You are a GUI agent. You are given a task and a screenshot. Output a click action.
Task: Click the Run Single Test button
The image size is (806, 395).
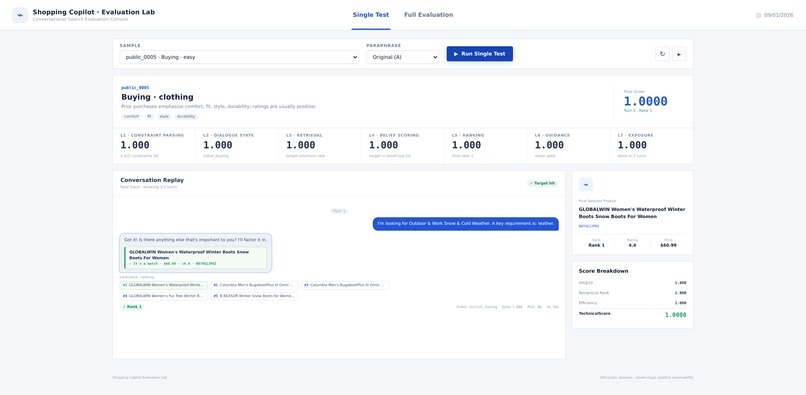(480, 53)
